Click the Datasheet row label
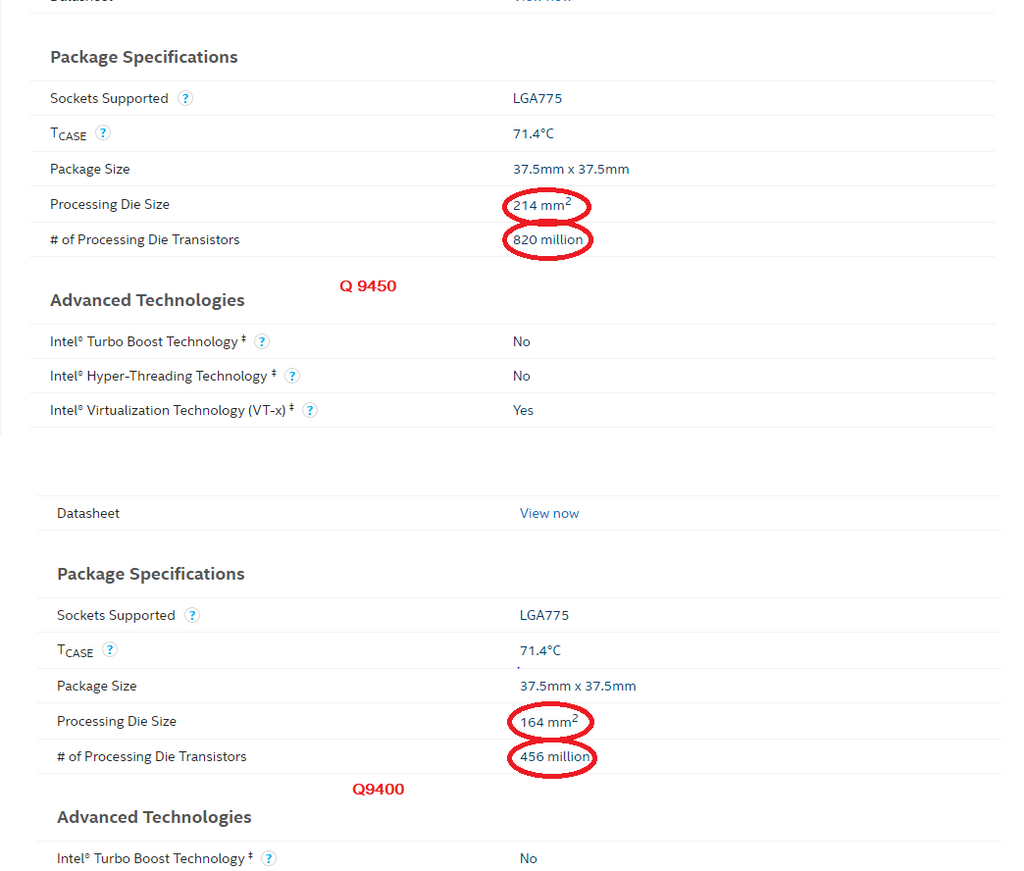Image resolution: width=1024 pixels, height=871 pixels. [x=88, y=513]
